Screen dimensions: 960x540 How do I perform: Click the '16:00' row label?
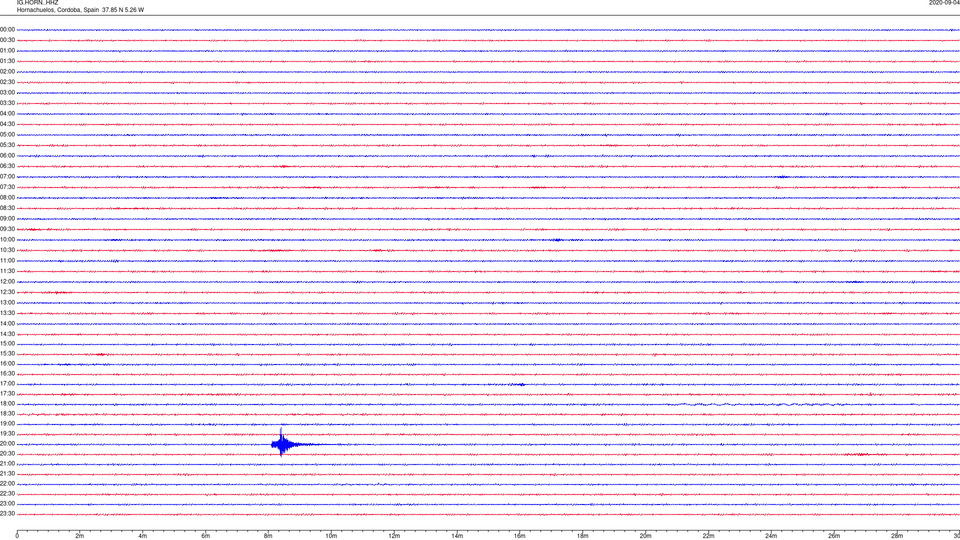pyautogui.click(x=7, y=364)
